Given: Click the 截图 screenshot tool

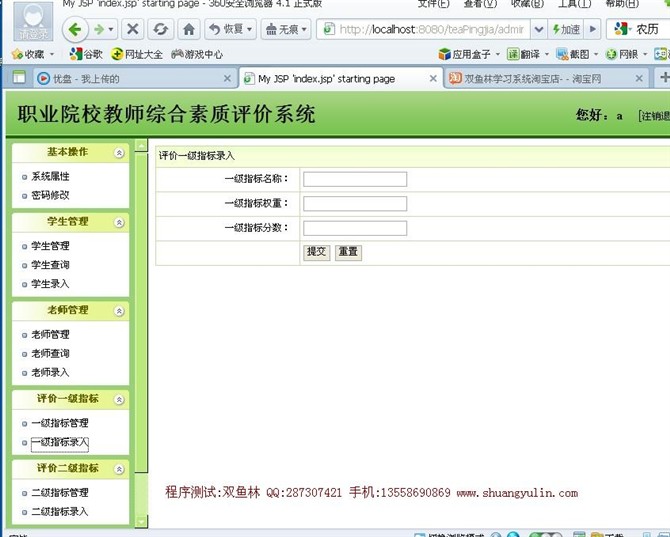Looking at the screenshot, I should pyautogui.click(x=573, y=54).
